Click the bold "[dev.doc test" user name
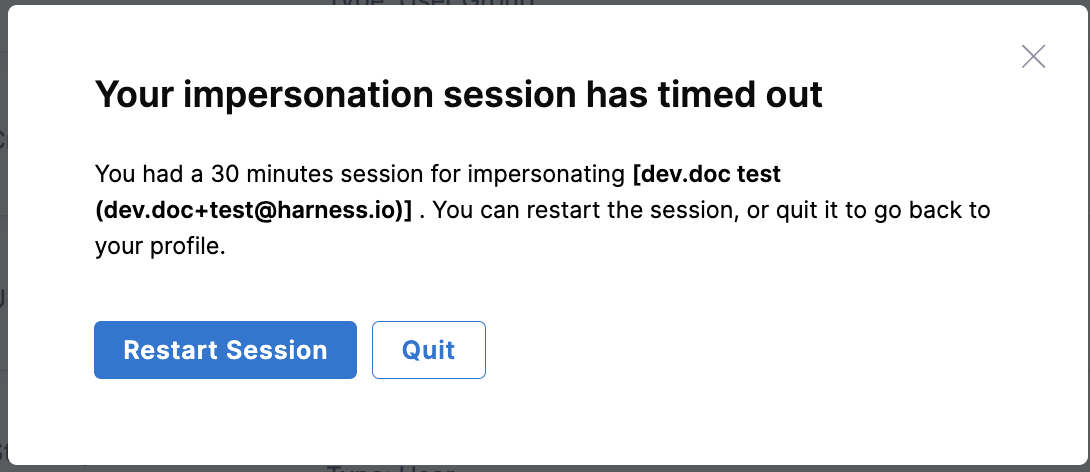The height and width of the screenshot is (472, 1090). tap(707, 174)
